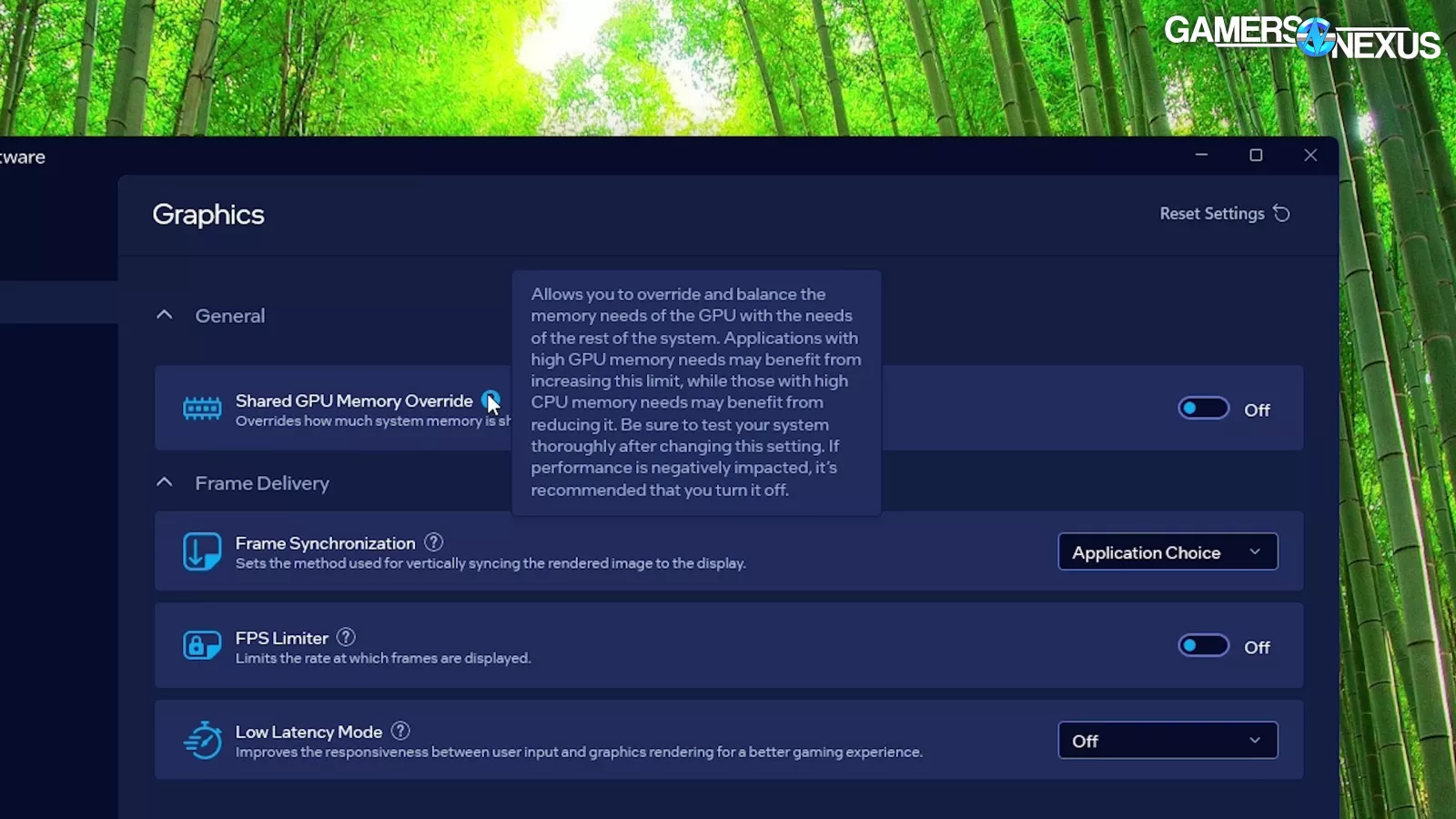Click the undo arrow icon next to Reset Settings
Image resolution: width=1456 pixels, height=819 pixels.
click(x=1282, y=213)
